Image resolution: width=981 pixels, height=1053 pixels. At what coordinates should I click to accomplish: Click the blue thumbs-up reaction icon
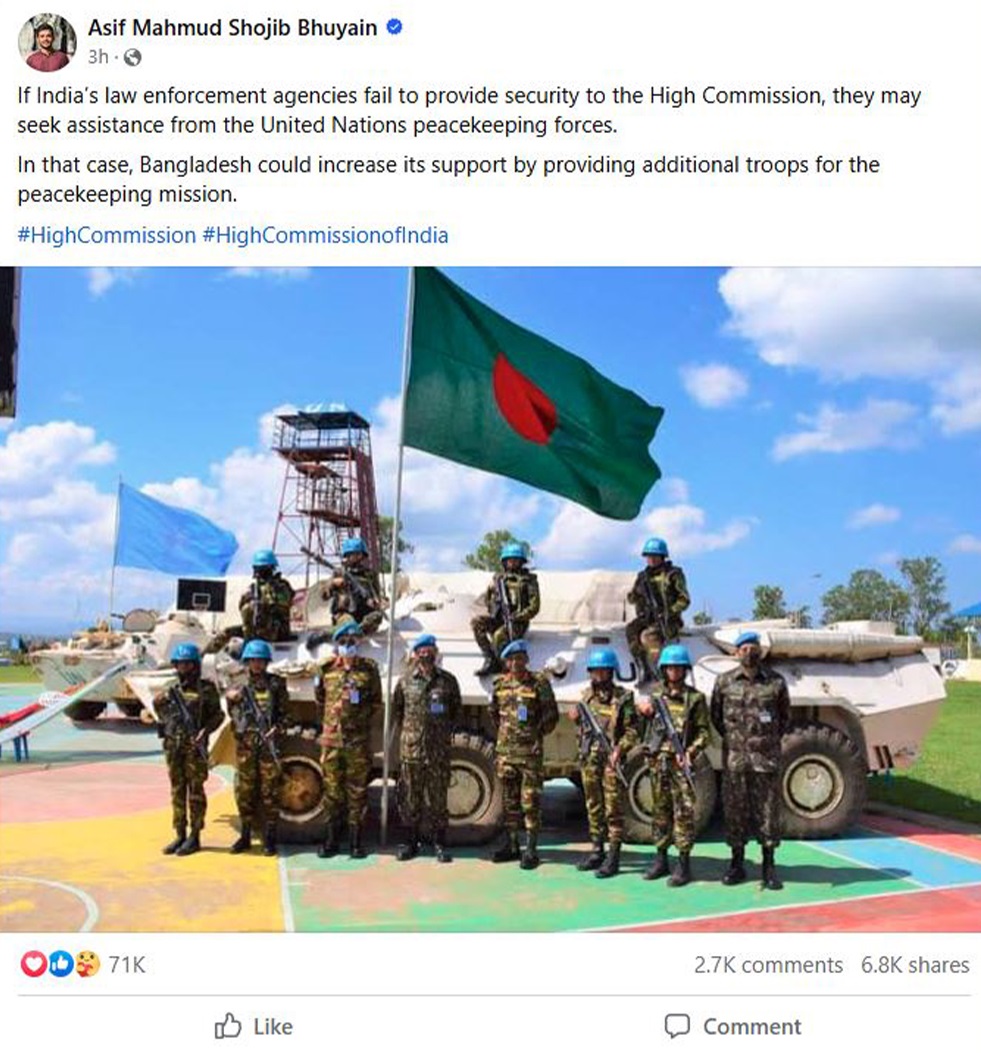click(x=60, y=964)
